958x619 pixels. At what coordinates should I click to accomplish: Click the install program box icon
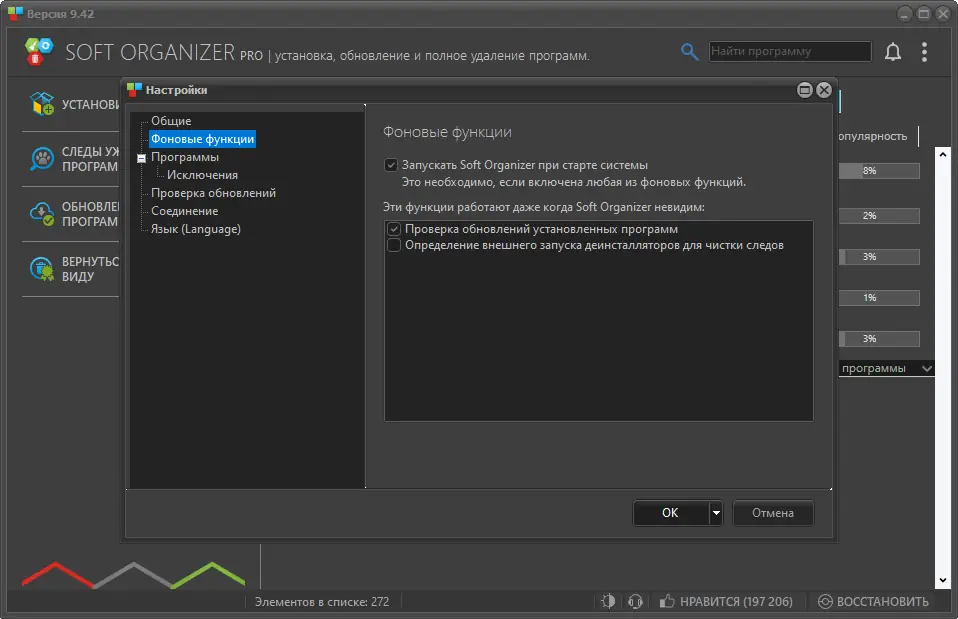[x=42, y=104]
